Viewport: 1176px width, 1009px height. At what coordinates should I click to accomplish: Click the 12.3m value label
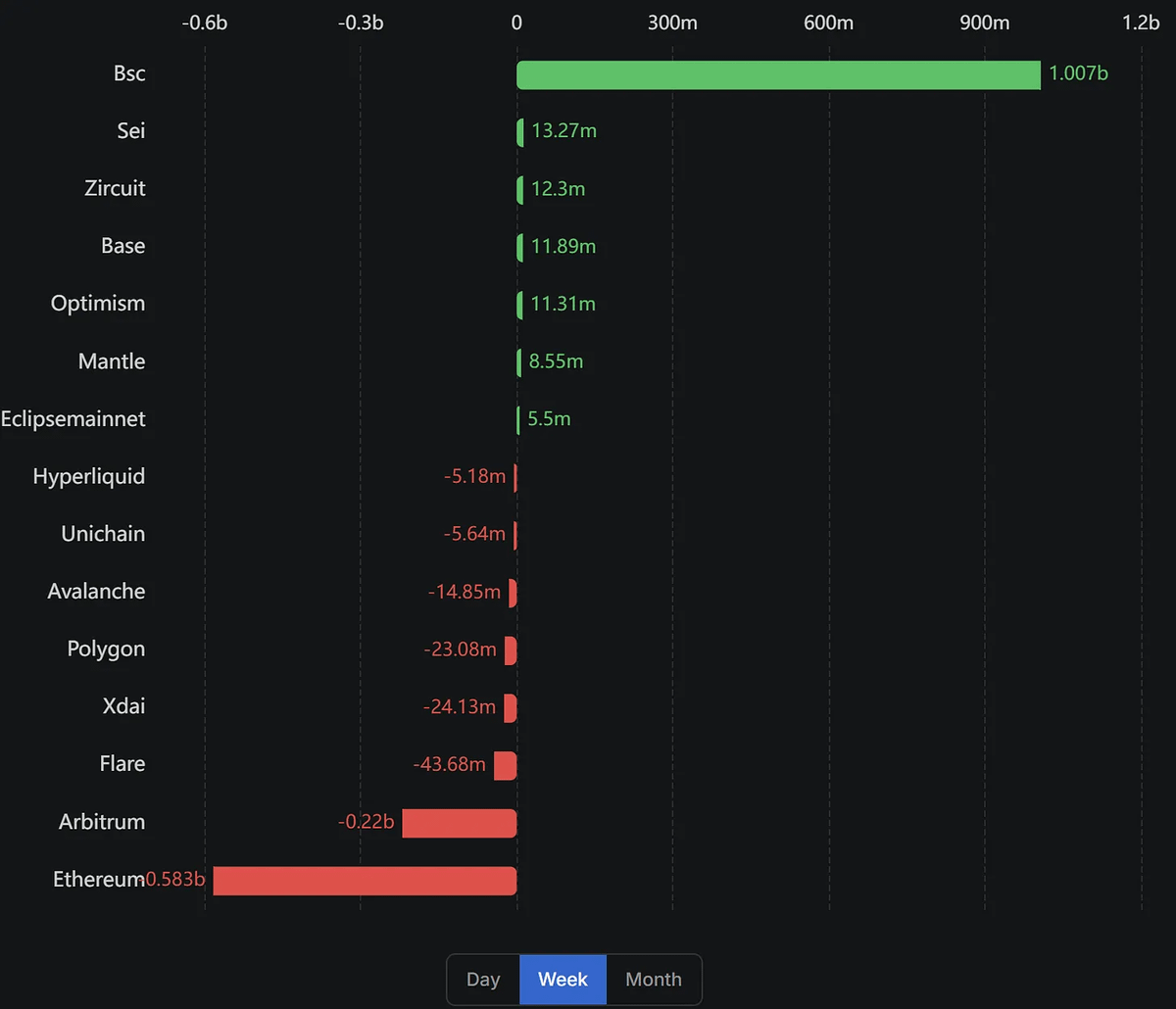point(558,188)
